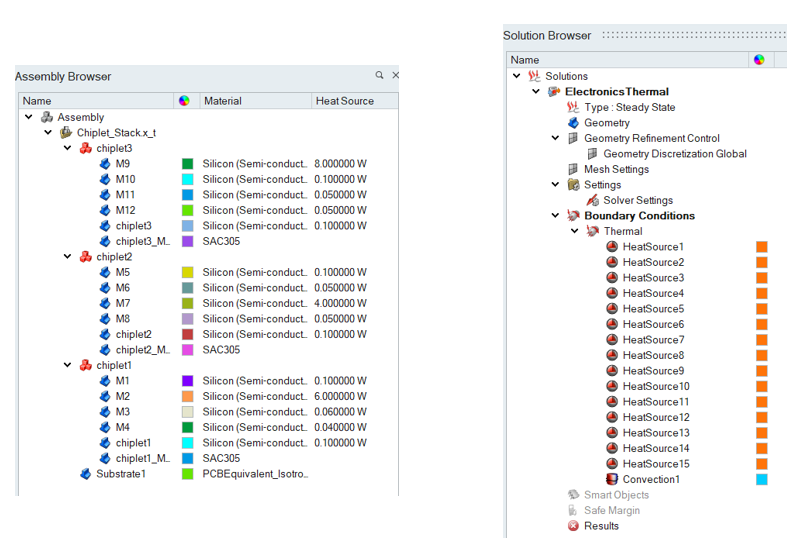Collapse the chiplet1 assembly group
Viewport: 808px width, 558px height.
click(x=68, y=365)
